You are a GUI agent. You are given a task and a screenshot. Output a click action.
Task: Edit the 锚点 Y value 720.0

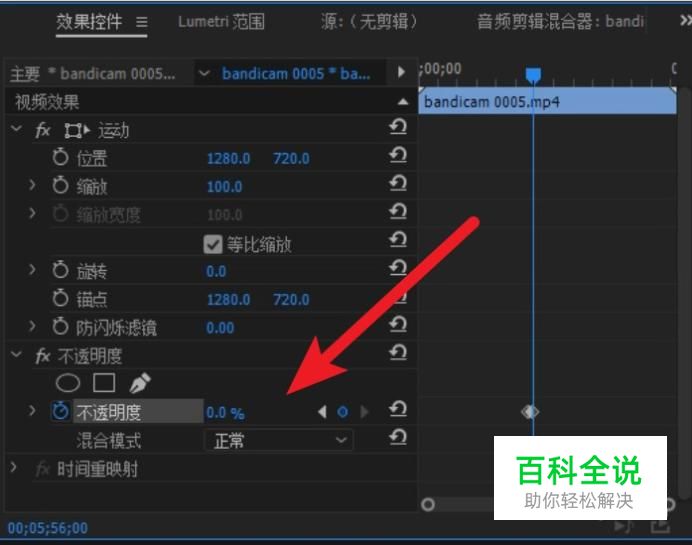291,300
